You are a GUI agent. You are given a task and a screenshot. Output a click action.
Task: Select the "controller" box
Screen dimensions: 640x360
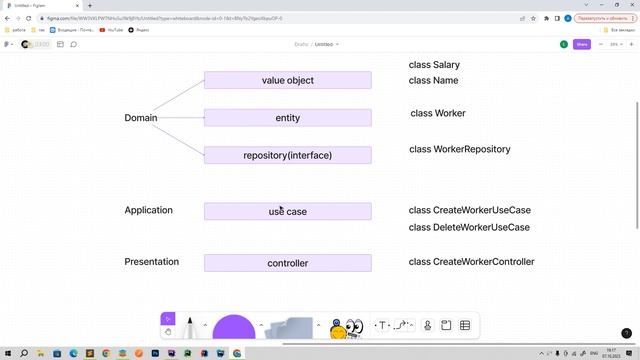pos(288,263)
